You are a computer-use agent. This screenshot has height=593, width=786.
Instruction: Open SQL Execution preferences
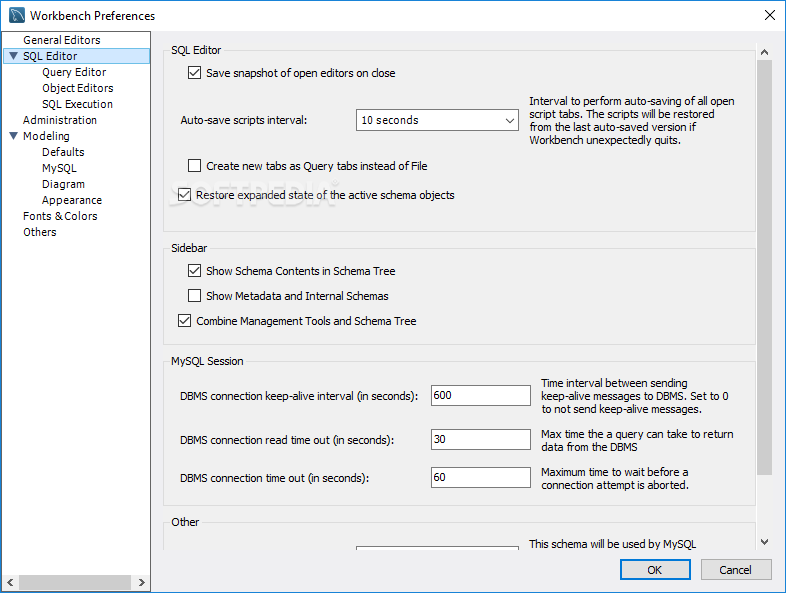77,104
